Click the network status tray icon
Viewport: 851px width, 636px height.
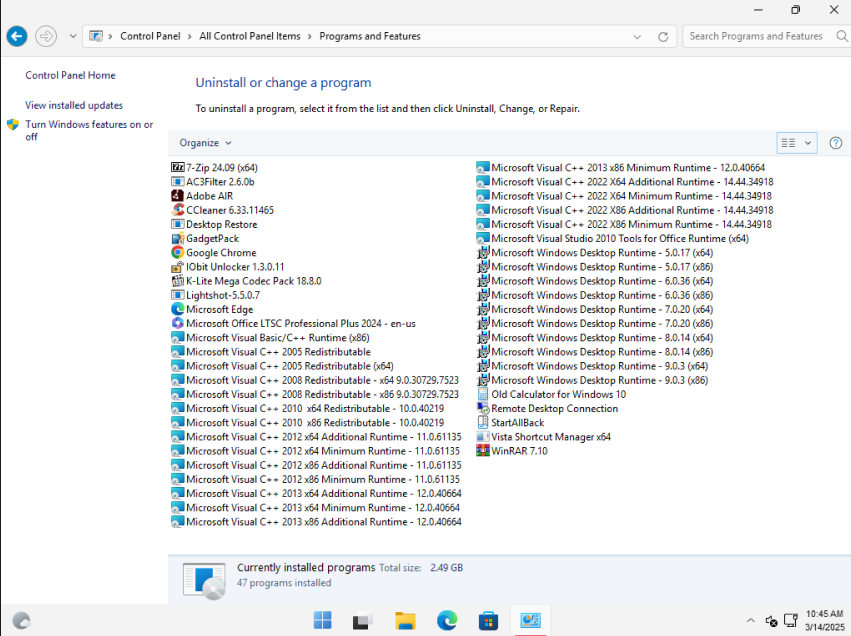point(791,620)
